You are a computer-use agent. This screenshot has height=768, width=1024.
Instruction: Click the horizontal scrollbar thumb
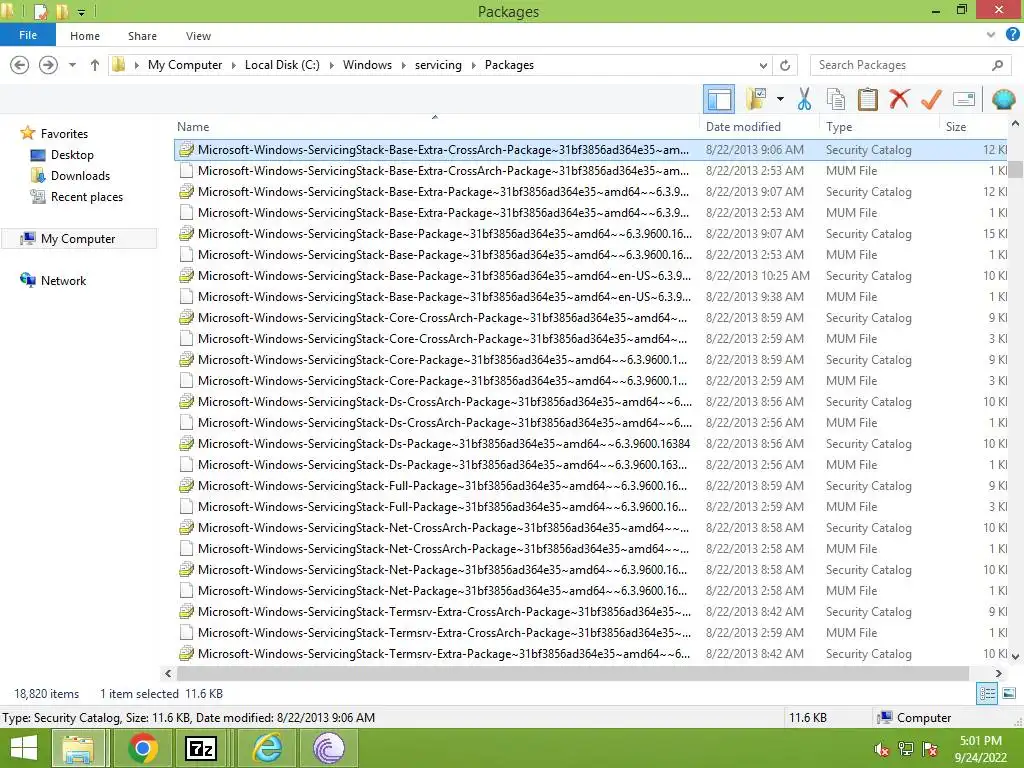573,673
